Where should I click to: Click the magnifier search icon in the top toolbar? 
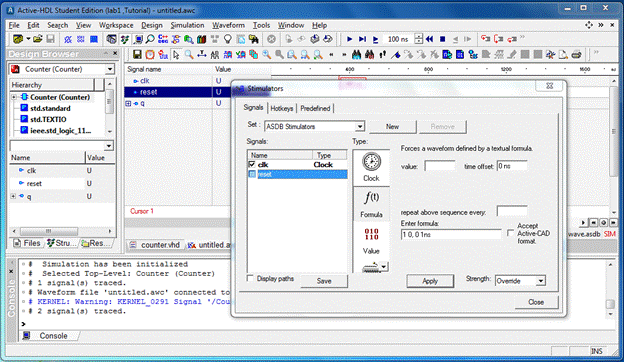[150, 39]
